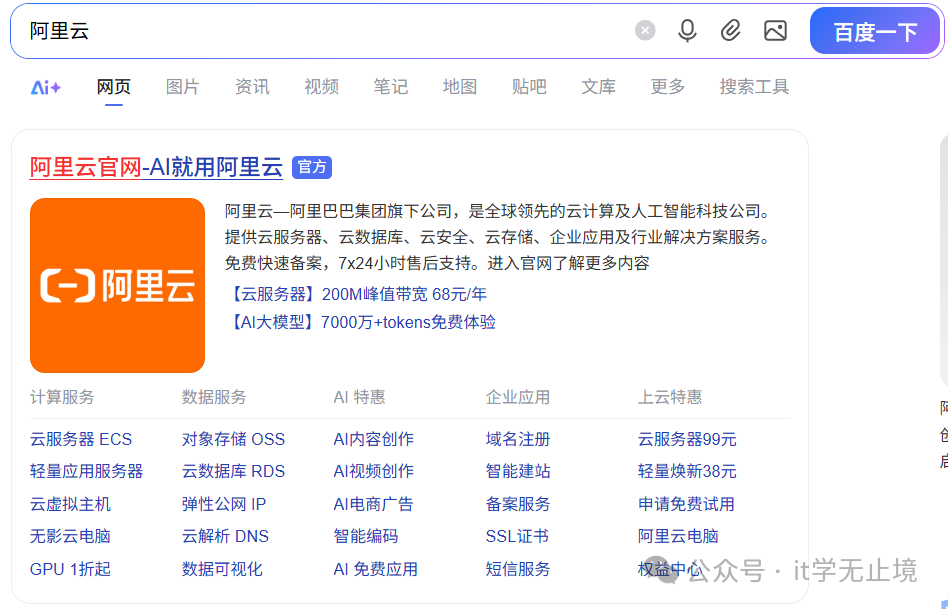948x609 pixels.
Task: Click the 计算服务 column heading
Action: [x=62, y=397]
